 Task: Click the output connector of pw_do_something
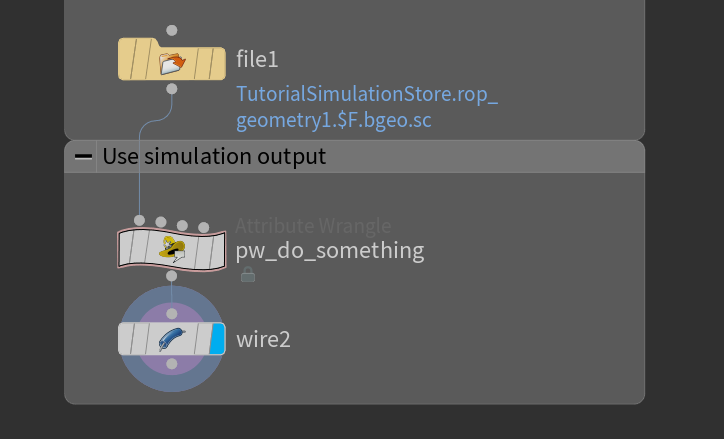click(172, 275)
